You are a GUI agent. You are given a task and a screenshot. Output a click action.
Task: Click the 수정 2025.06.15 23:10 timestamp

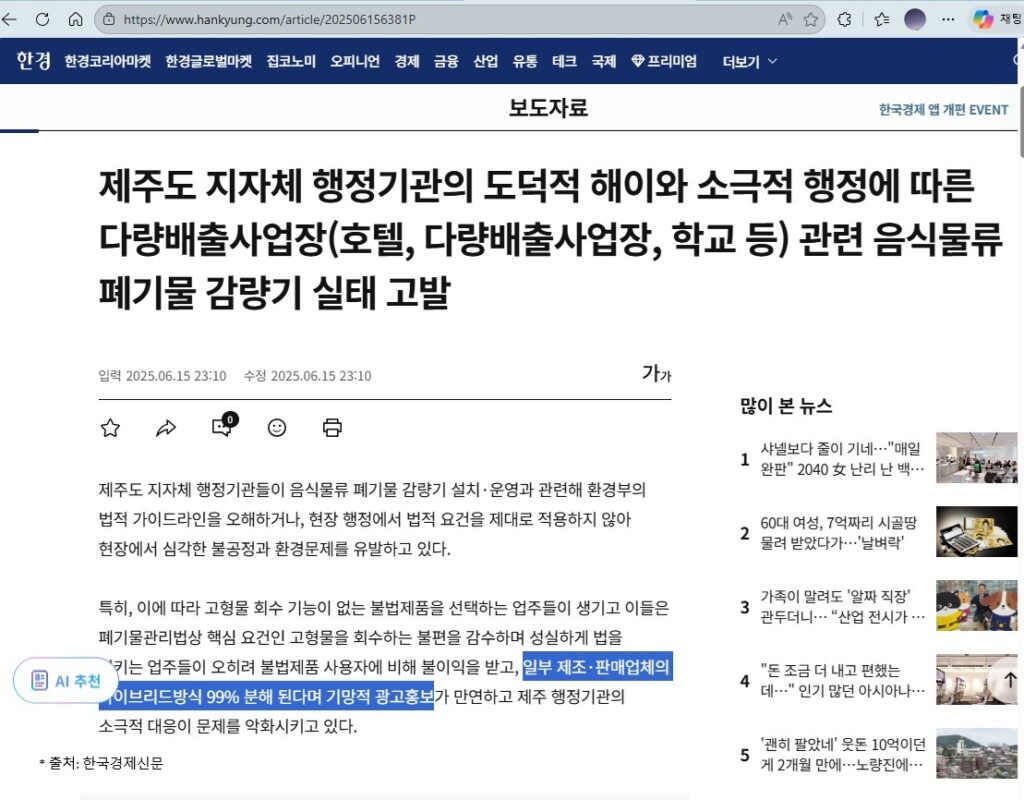point(308,376)
